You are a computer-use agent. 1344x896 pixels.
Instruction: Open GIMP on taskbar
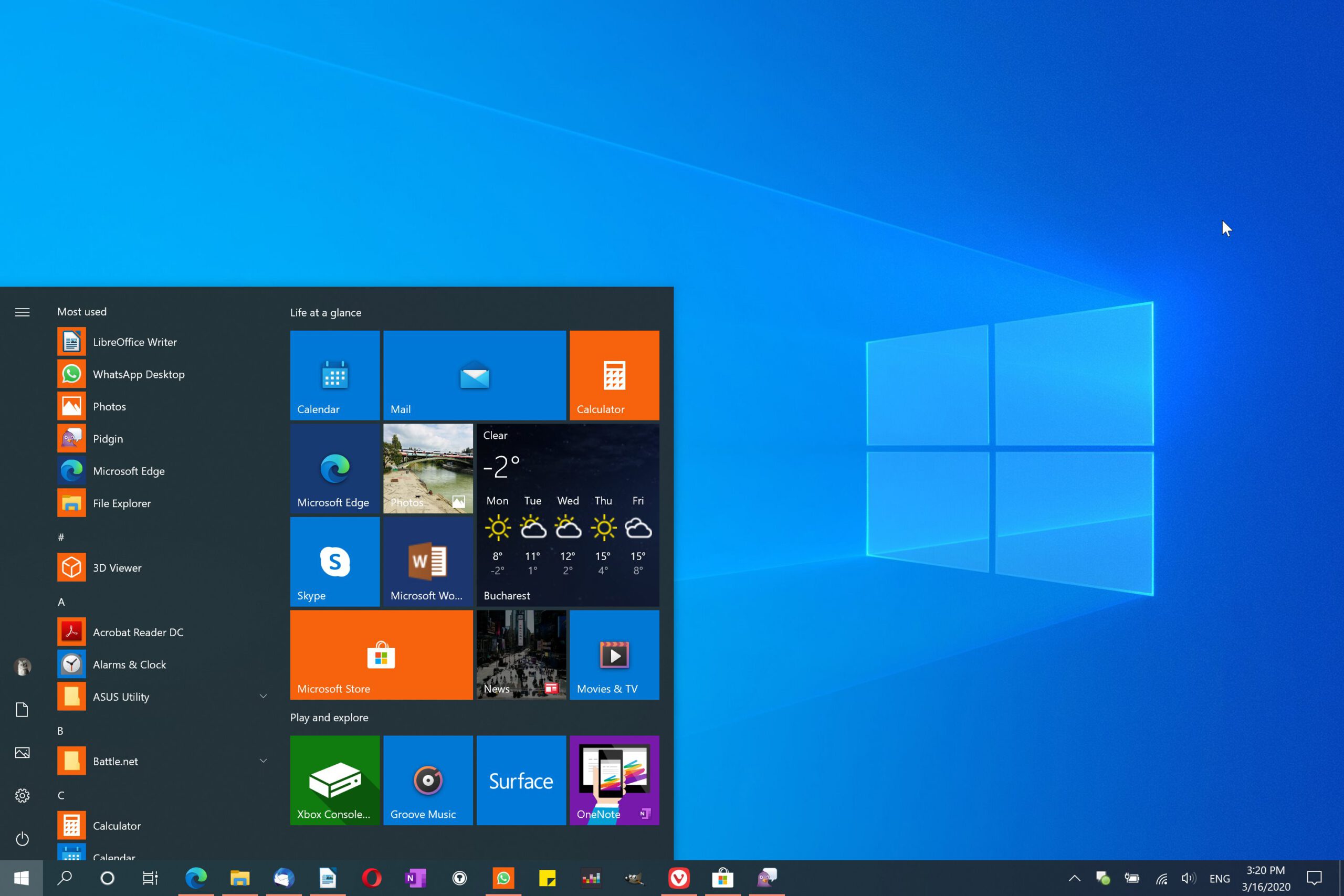pos(635,878)
